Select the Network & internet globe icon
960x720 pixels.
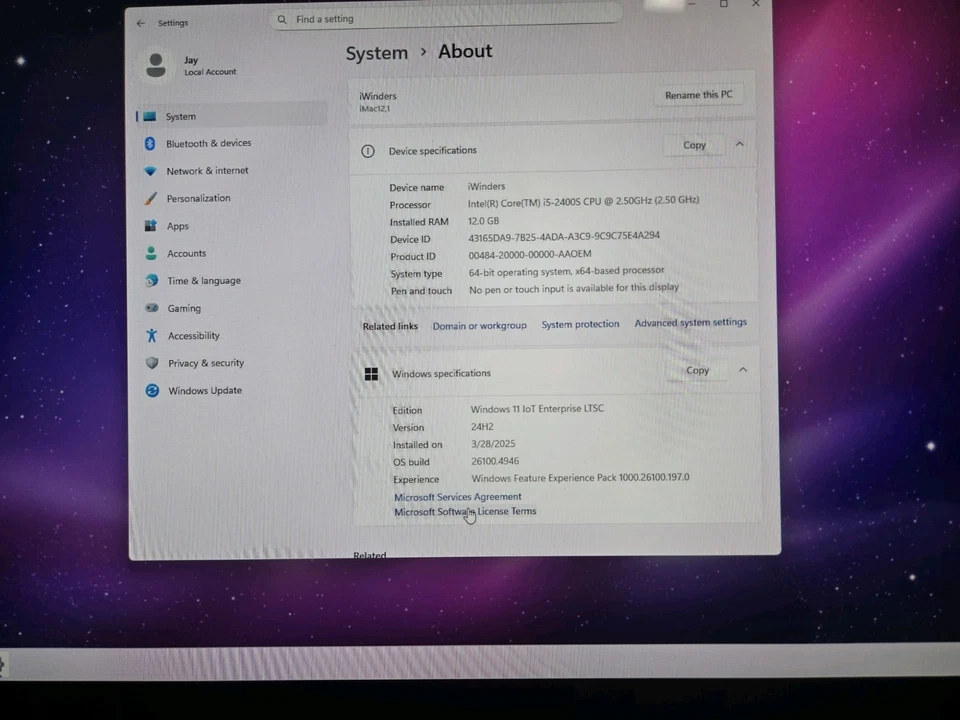coord(151,170)
